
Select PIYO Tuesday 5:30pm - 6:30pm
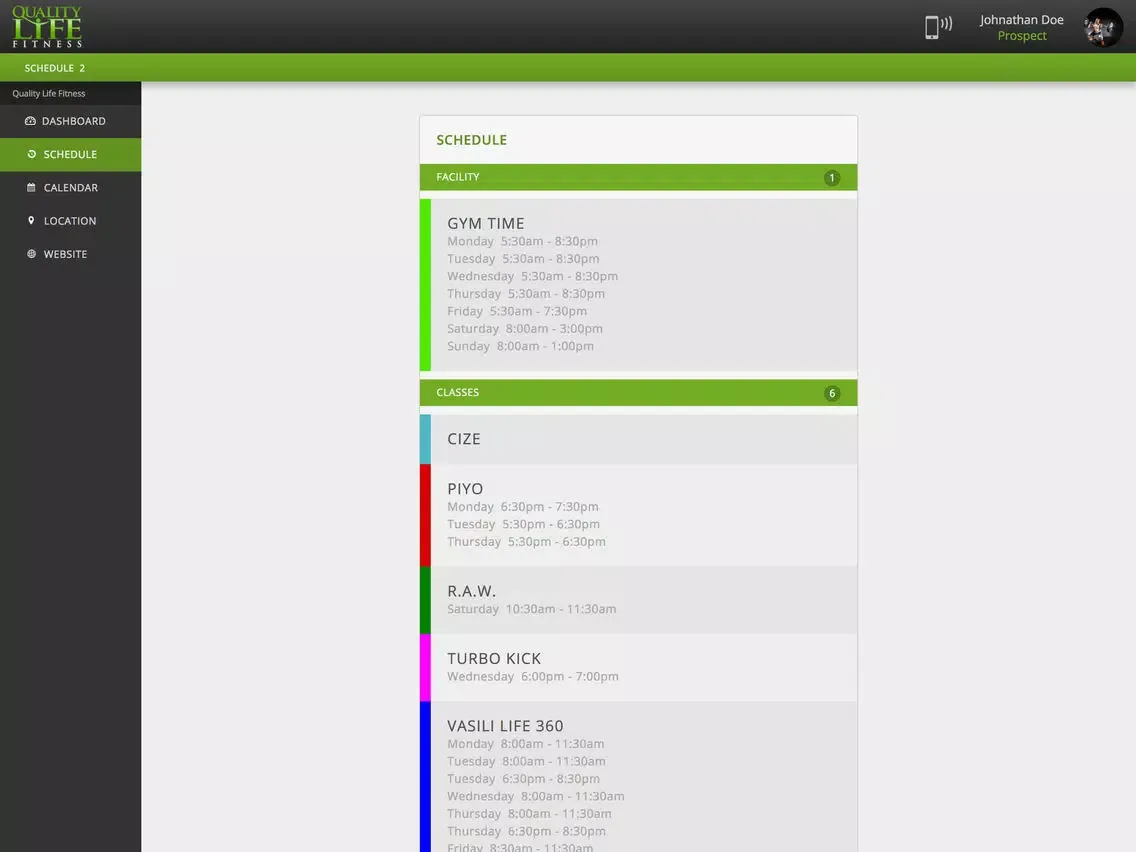click(x=523, y=524)
